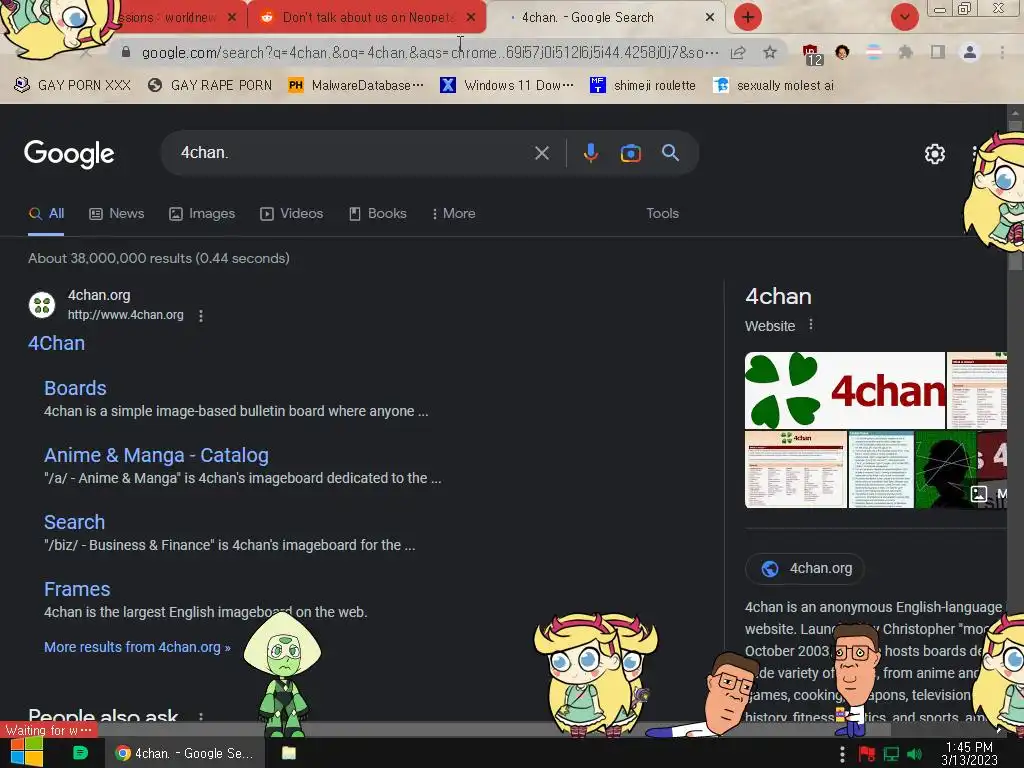
Task: Open new tab with plus button
Action: [x=748, y=17]
